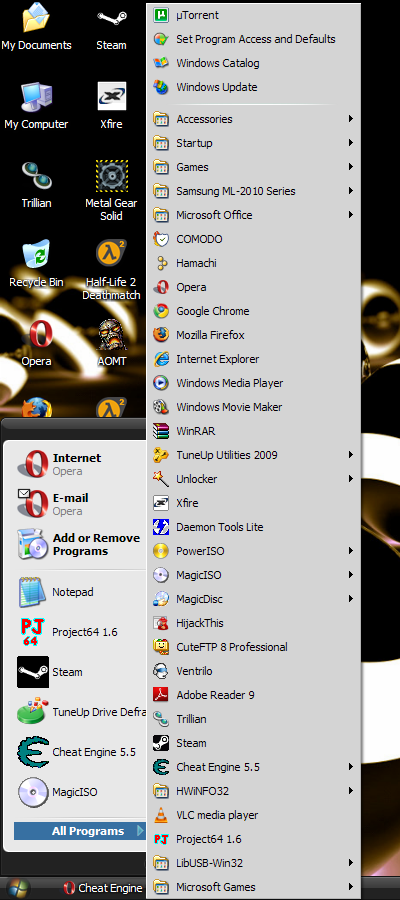The width and height of the screenshot is (400, 900).
Task: Open MagicISO folder in programs menu
Action: (254, 575)
